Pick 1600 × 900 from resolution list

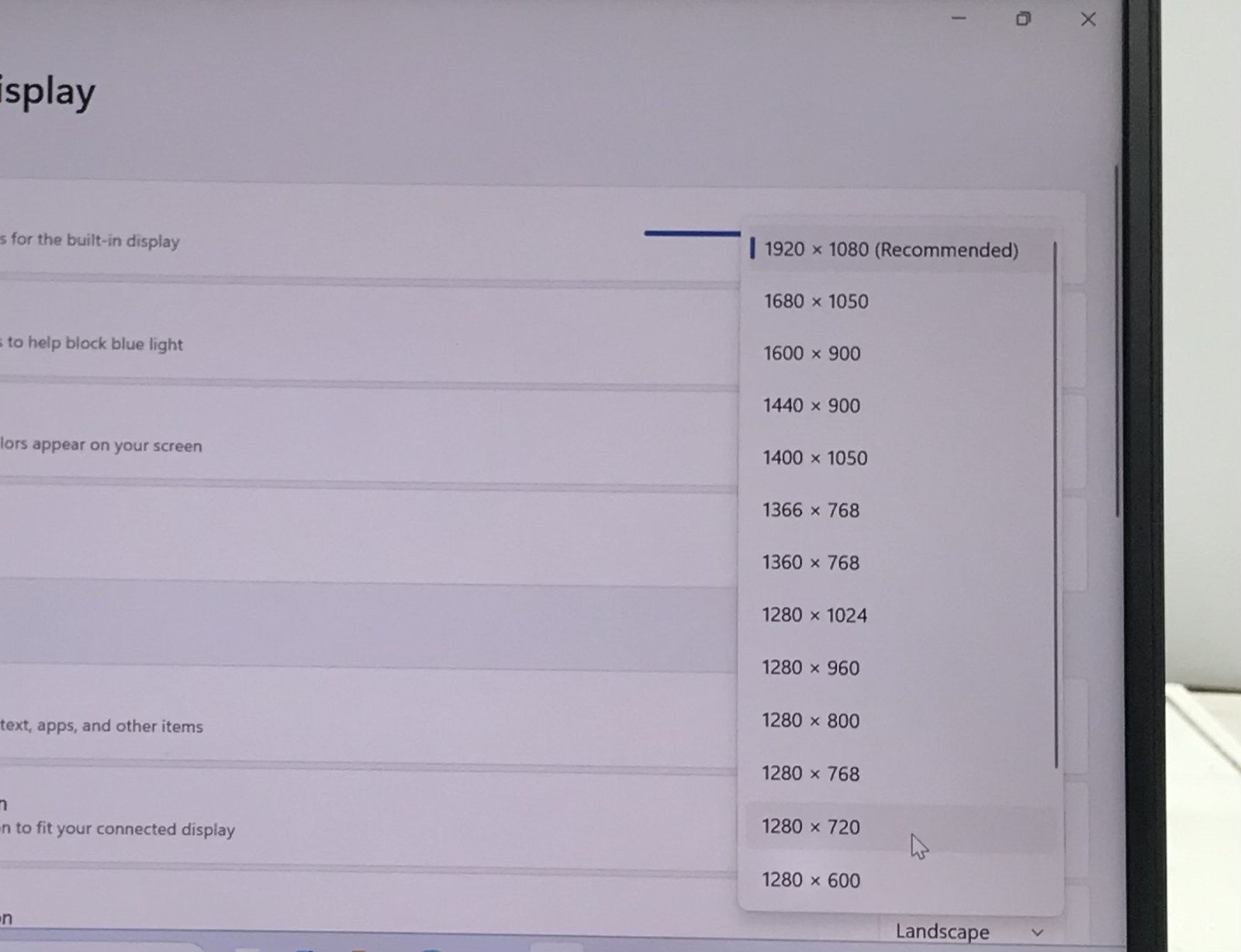[900, 354]
